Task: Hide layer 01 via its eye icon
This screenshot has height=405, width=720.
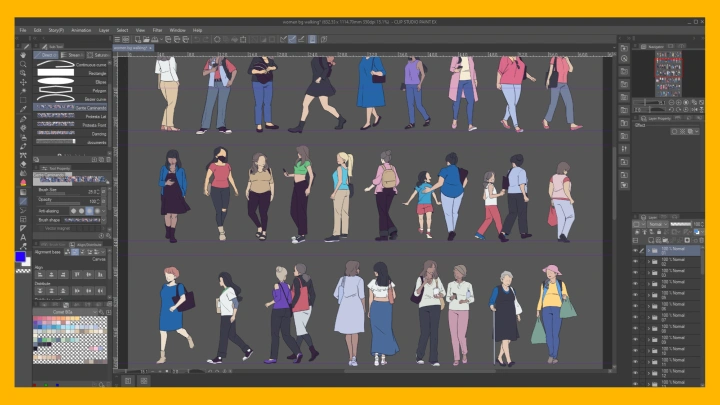Action: (x=636, y=251)
